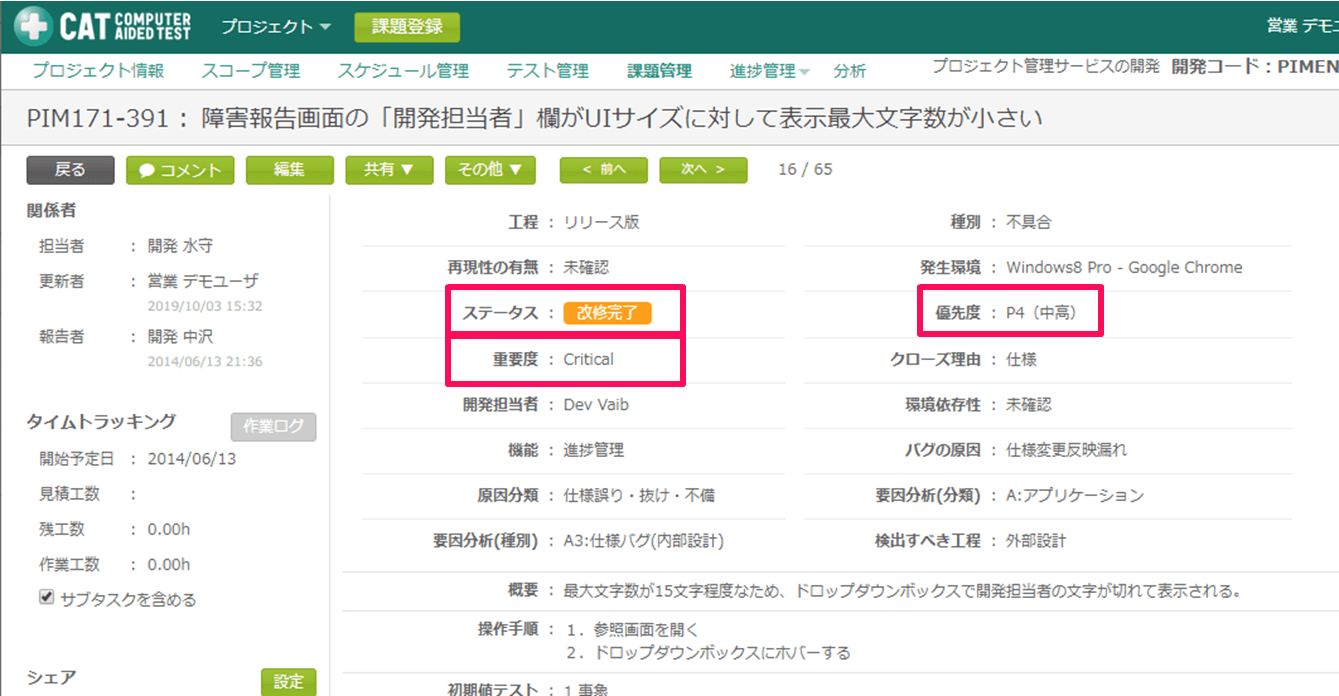Viewport: 1339px width, 696px height.
Task: Go to next issue with 次へ
Action: 703,170
